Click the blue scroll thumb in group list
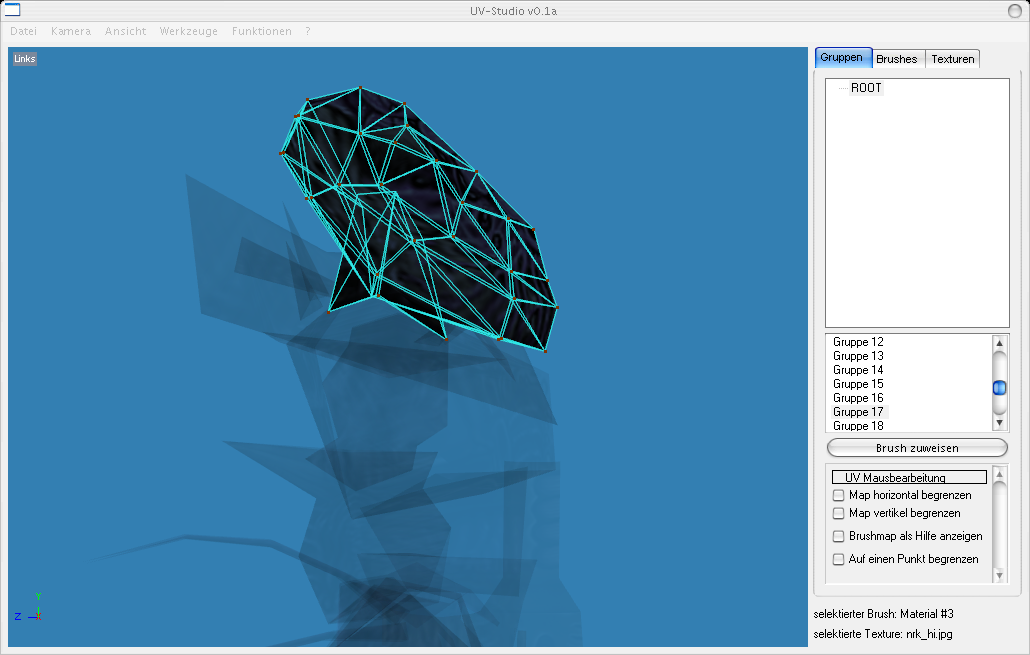This screenshot has height=655, width=1030. [x=999, y=388]
